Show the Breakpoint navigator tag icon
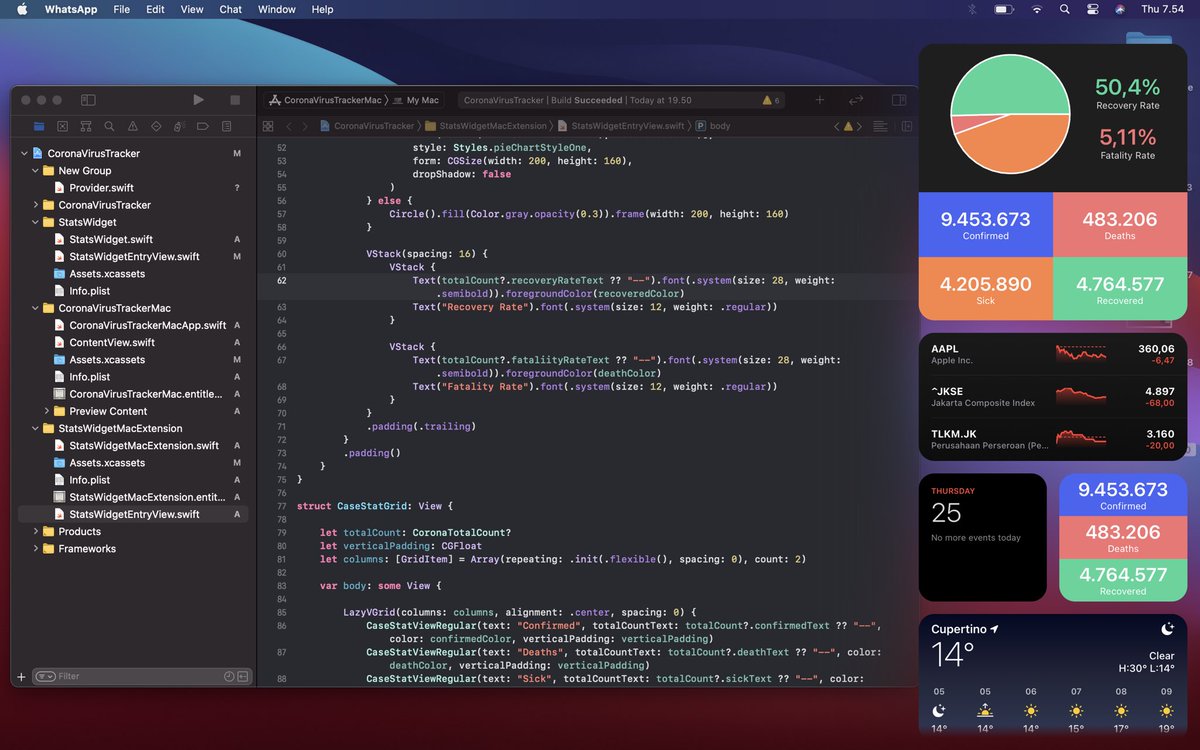Screen dimensions: 1200x750 coord(203,125)
